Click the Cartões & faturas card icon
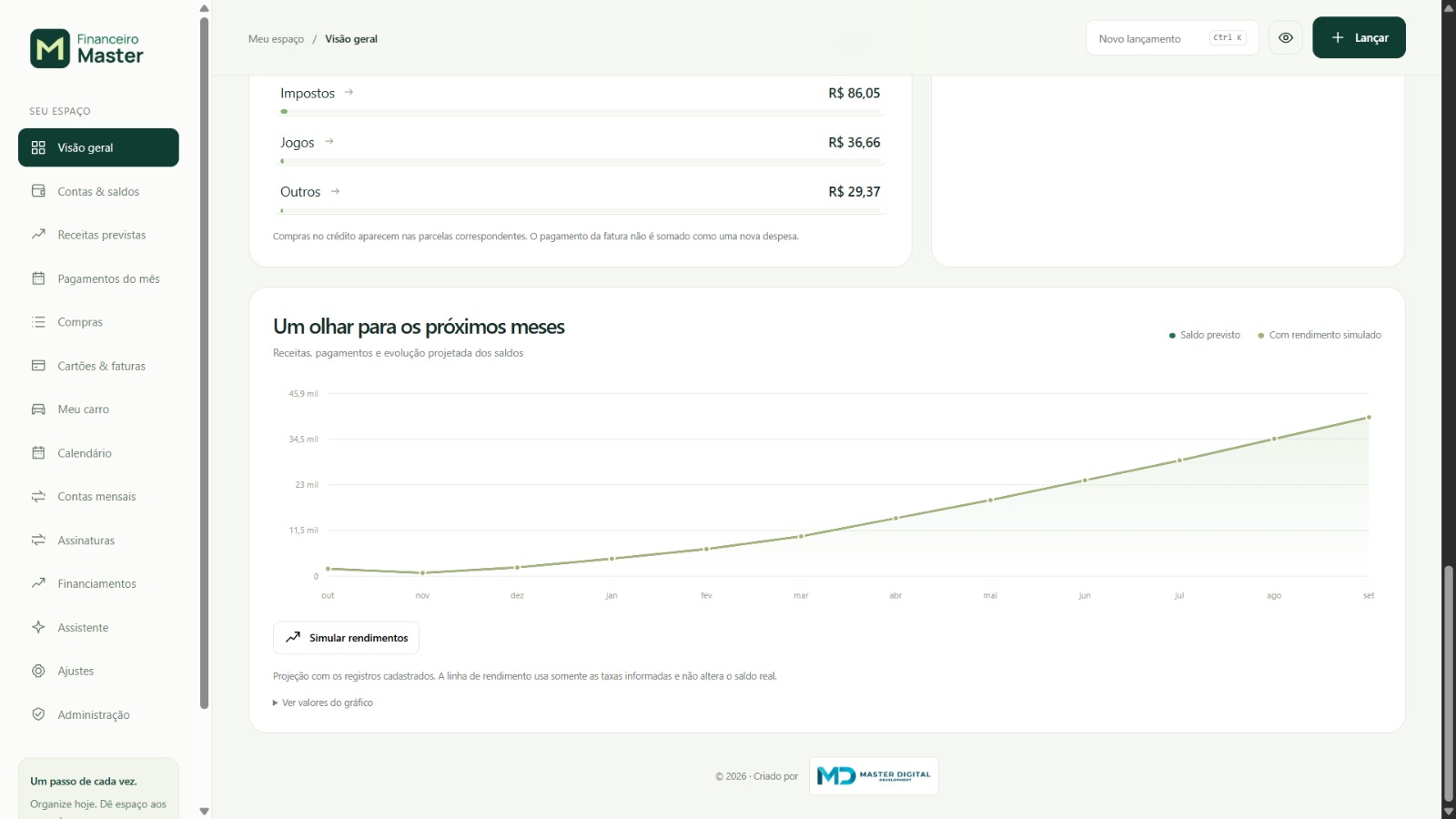 pyautogui.click(x=38, y=366)
